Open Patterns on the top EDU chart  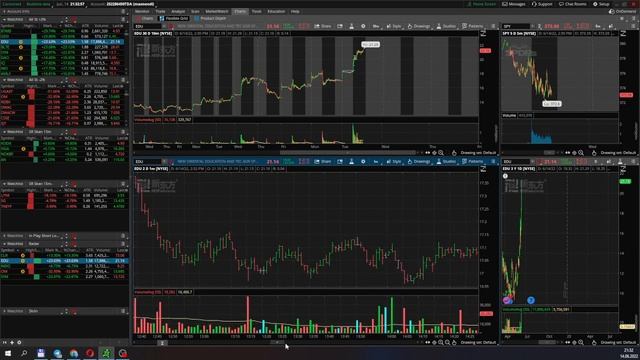point(473,26)
